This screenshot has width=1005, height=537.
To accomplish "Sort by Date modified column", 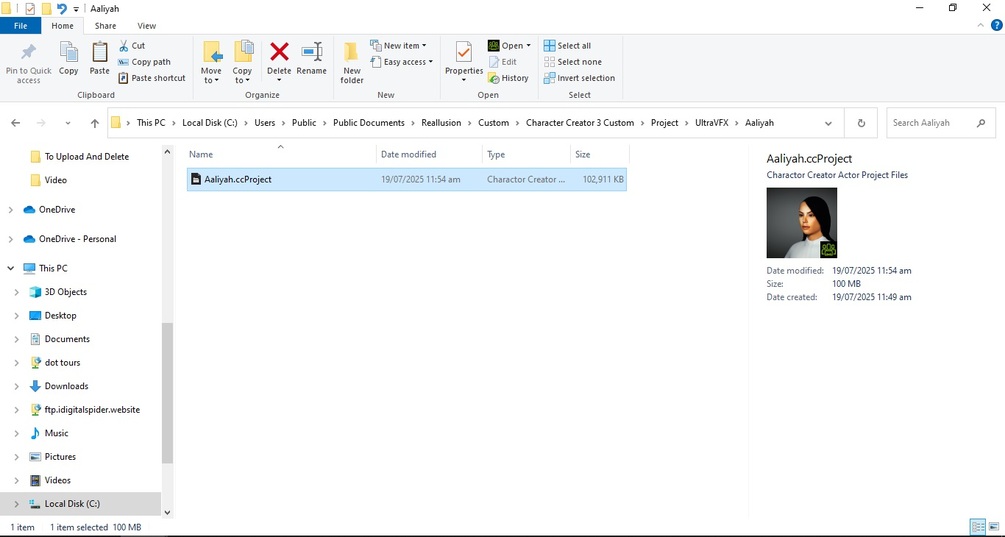I will click(x=429, y=154).
